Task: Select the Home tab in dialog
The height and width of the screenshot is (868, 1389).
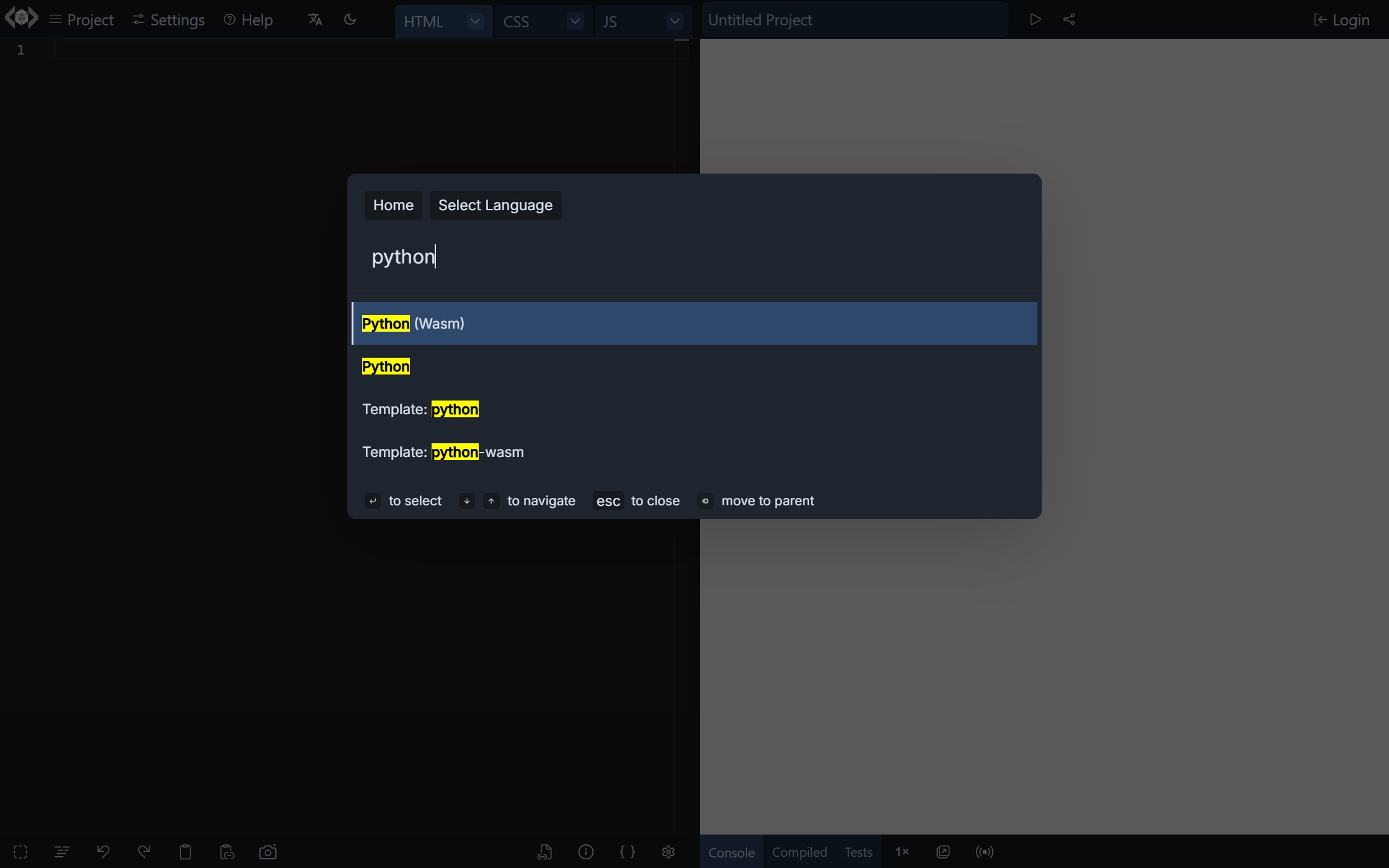Action: (393, 205)
